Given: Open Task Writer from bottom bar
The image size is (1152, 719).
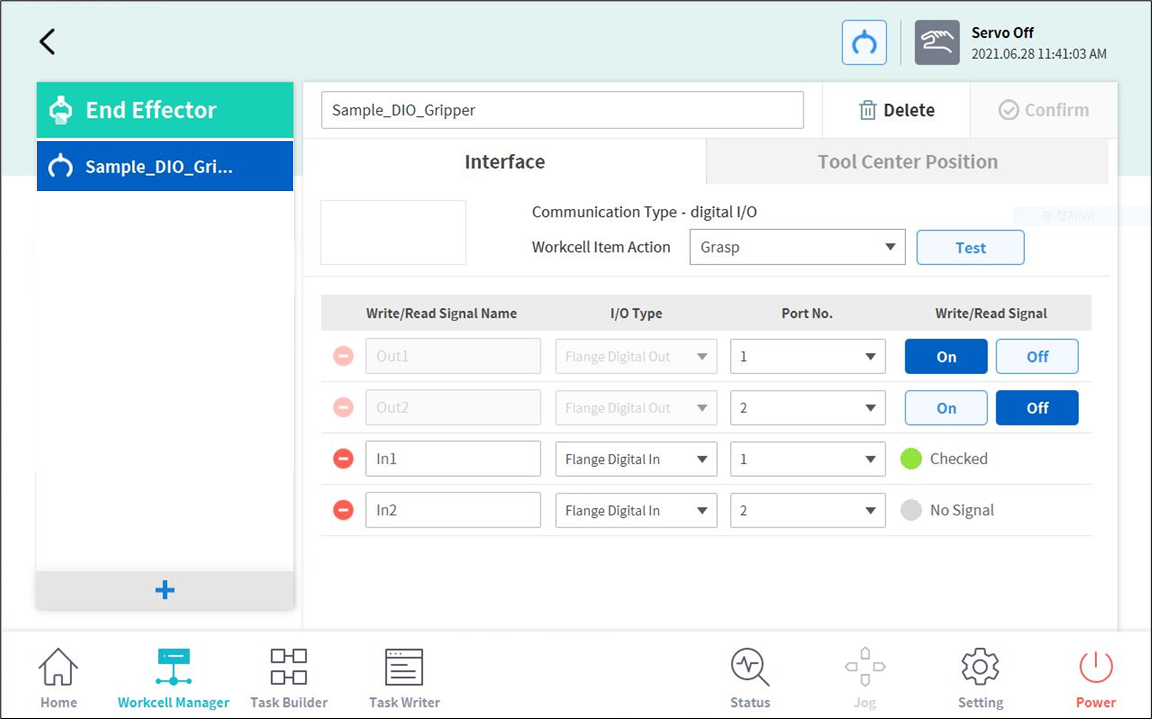Looking at the screenshot, I should [404, 678].
